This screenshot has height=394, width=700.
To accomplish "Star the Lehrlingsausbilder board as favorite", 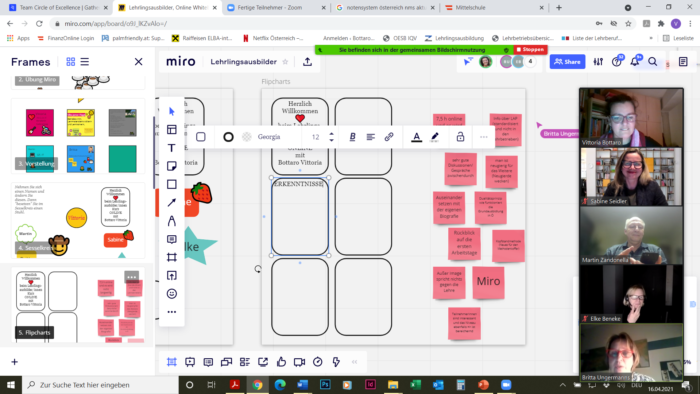I will (x=285, y=62).
